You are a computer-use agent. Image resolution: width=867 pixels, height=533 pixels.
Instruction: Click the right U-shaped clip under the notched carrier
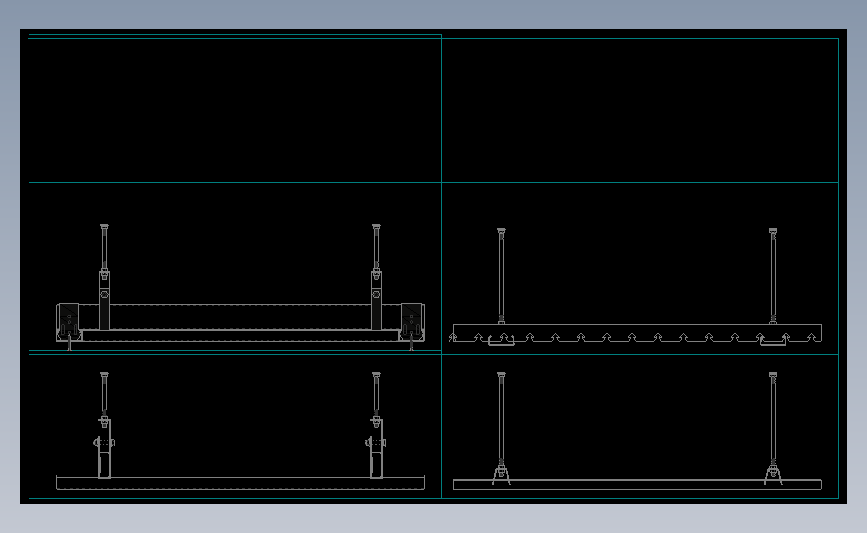[773, 342]
